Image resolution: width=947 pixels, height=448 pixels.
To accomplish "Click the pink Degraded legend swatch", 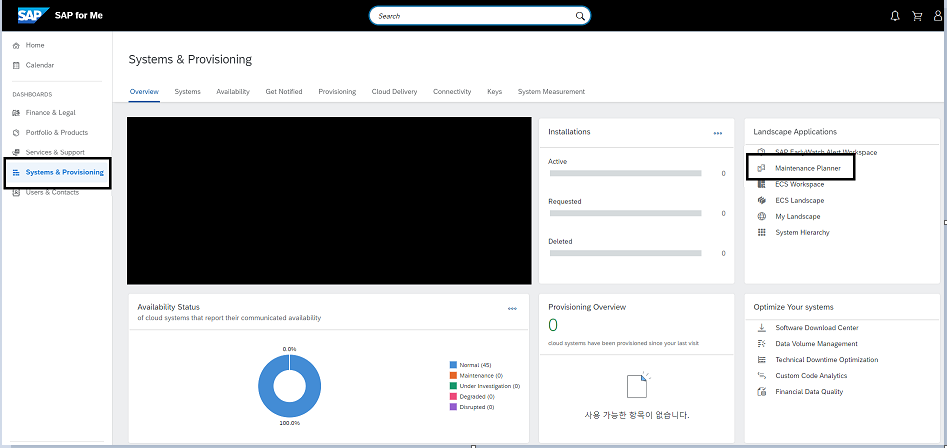I will [x=453, y=397].
